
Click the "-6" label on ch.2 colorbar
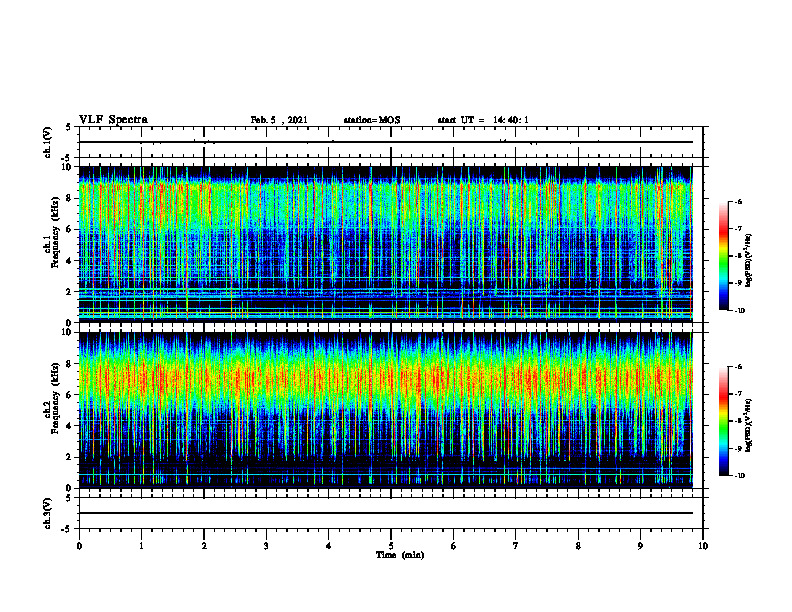(738, 367)
